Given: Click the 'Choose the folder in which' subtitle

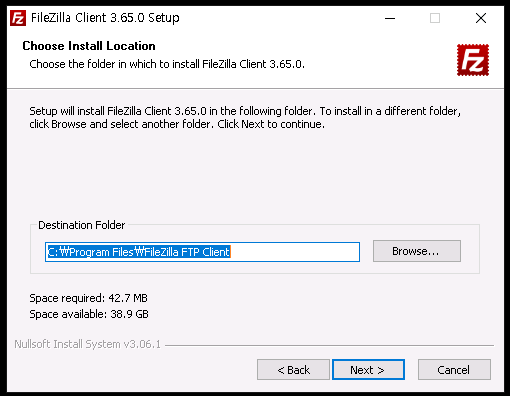Looking at the screenshot, I should coord(167,64).
